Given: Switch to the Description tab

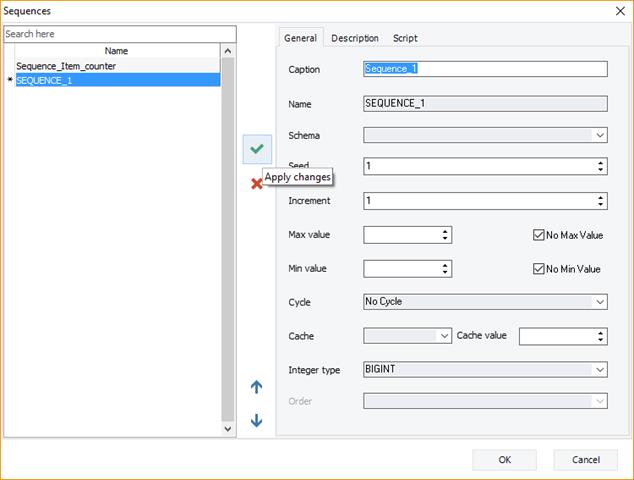Looking at the screenshot, I should [355, 38].
